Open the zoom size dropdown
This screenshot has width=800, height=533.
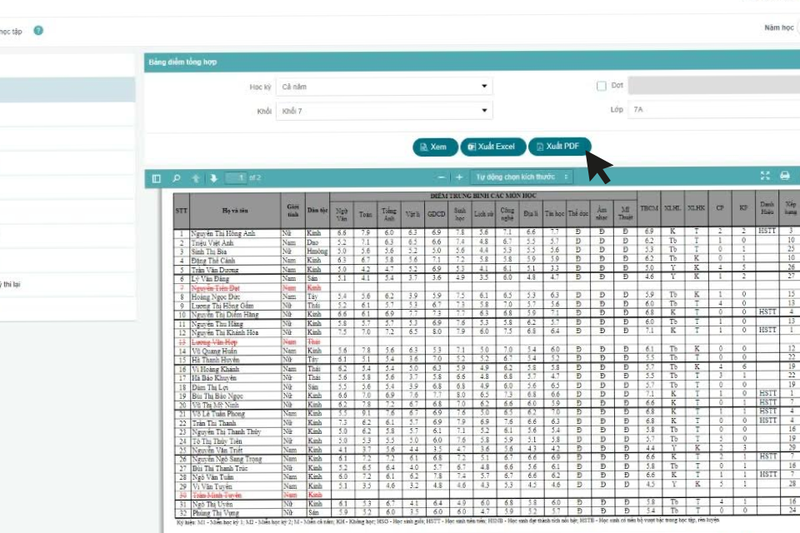click(x=521, y=177)
